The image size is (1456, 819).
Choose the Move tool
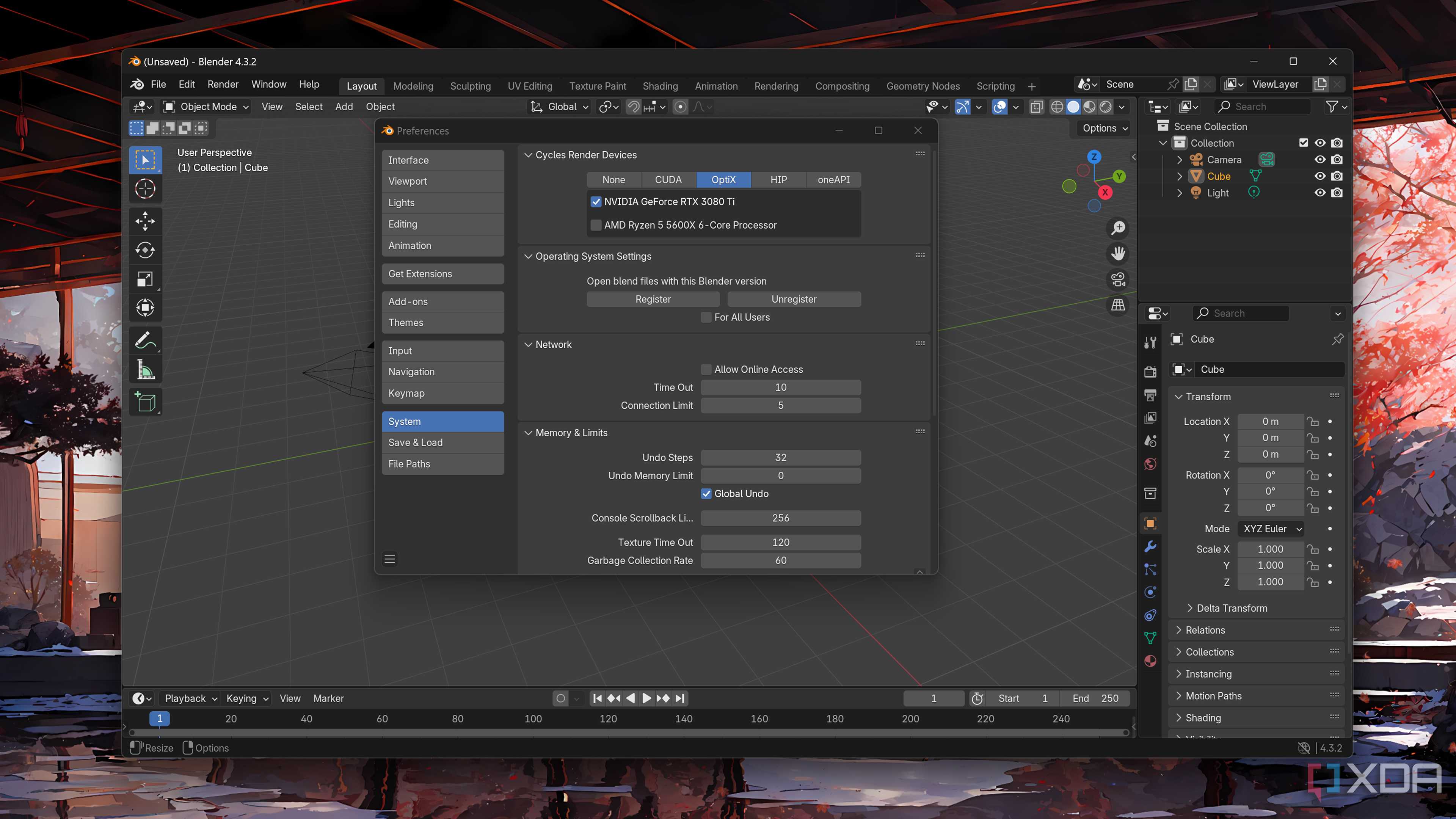tap(145, 221)
